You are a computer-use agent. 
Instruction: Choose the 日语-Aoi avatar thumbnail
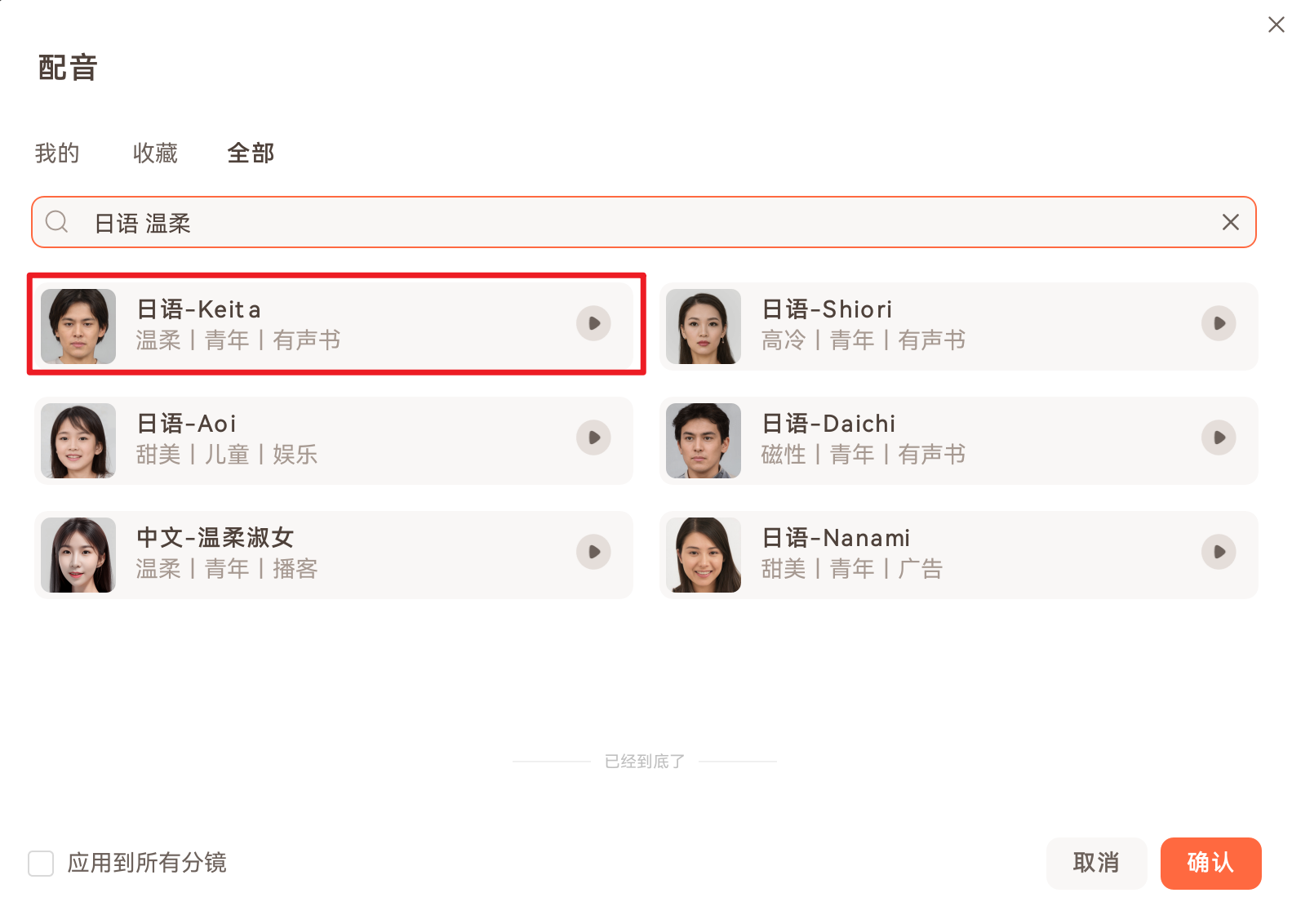[78, 440]
